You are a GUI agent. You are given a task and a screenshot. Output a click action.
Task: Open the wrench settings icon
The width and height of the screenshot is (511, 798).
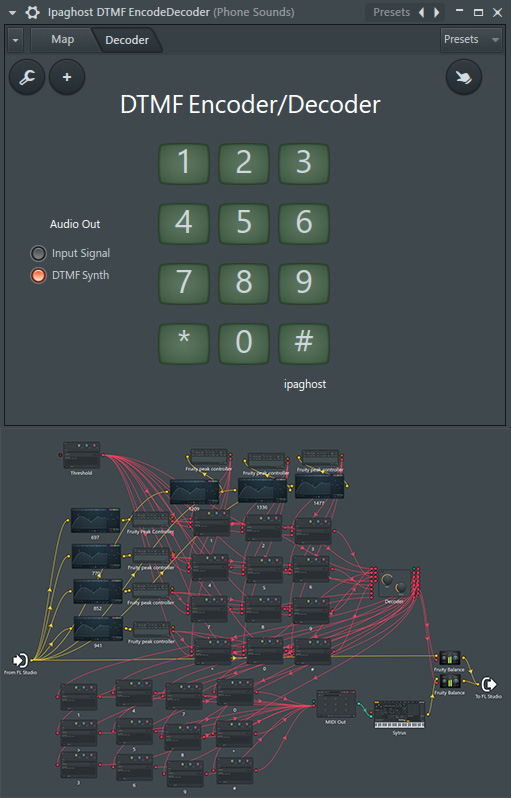click(27, 77)
